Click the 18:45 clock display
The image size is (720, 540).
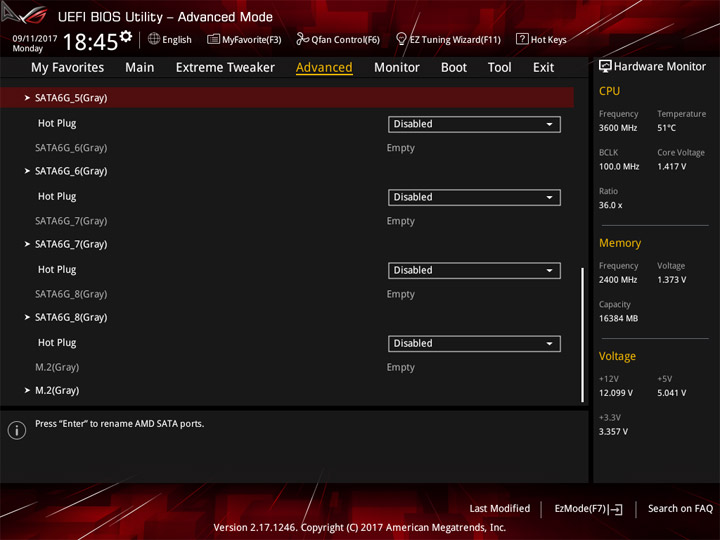(90, 42)
